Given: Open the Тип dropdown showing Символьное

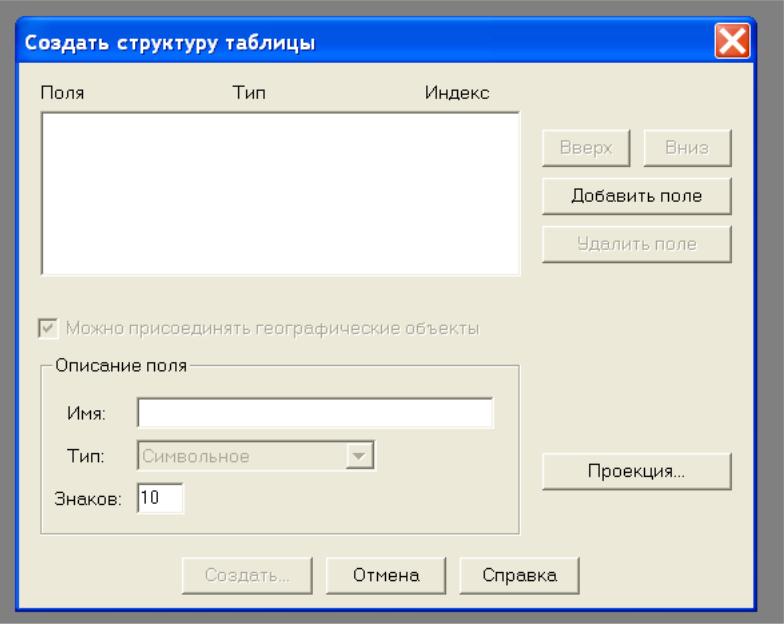Looking at the screenshot, I should [256, 456].
